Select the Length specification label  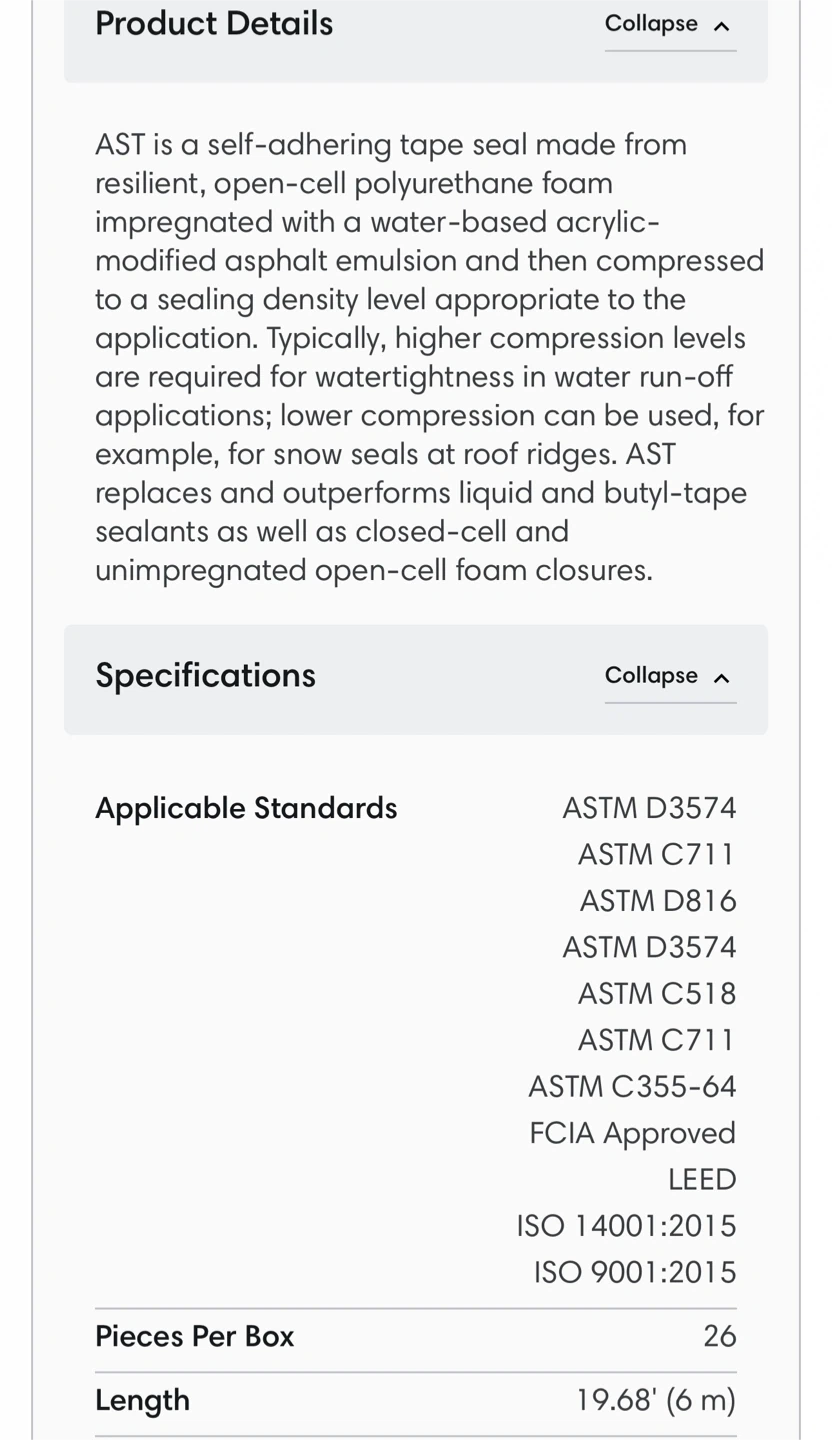point(142,1400)
